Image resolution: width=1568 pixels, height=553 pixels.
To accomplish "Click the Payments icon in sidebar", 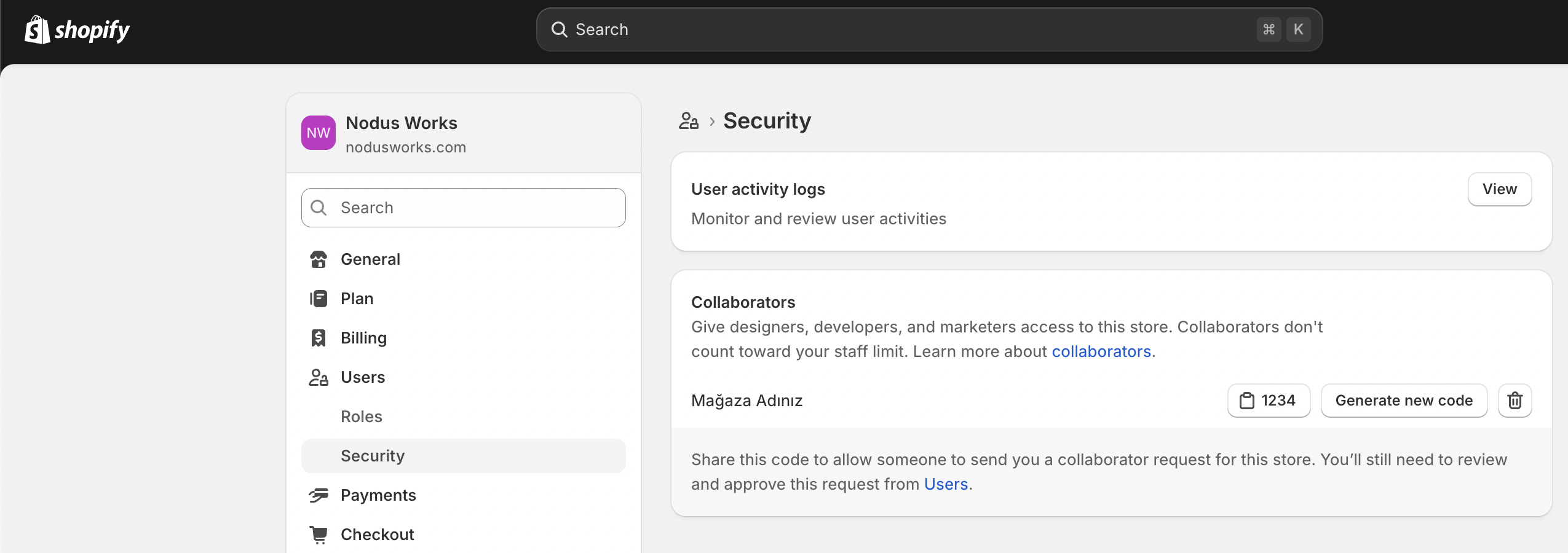I will [319, 495].
